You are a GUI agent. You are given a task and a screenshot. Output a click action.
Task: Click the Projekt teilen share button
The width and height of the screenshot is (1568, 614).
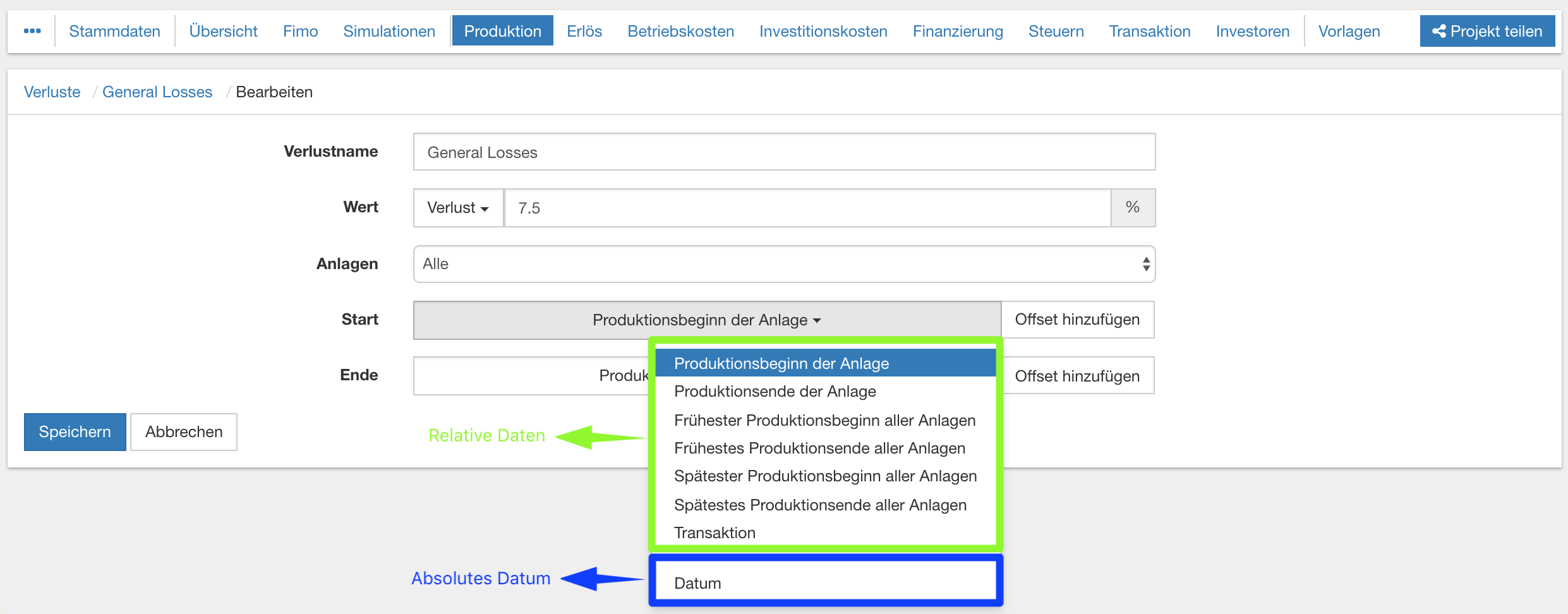click(1487, 31)
